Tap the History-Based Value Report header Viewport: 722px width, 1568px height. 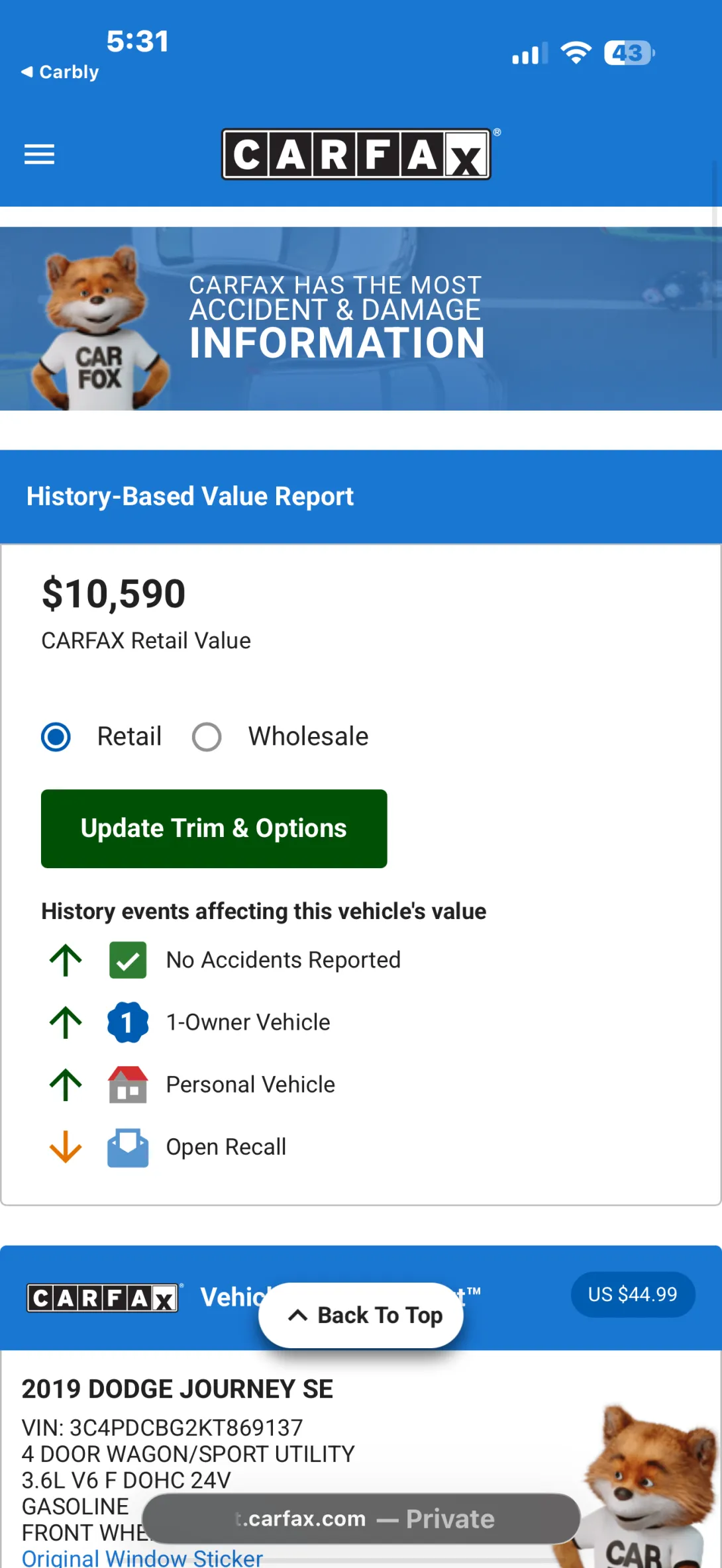tap(190, 497)
